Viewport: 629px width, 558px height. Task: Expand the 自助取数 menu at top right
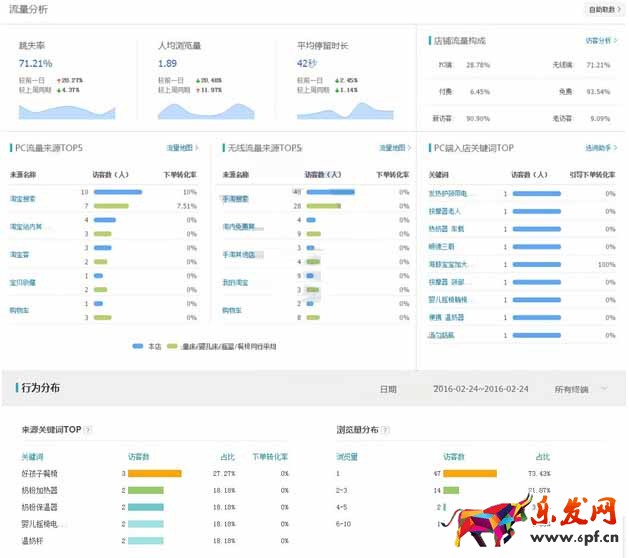601,9
